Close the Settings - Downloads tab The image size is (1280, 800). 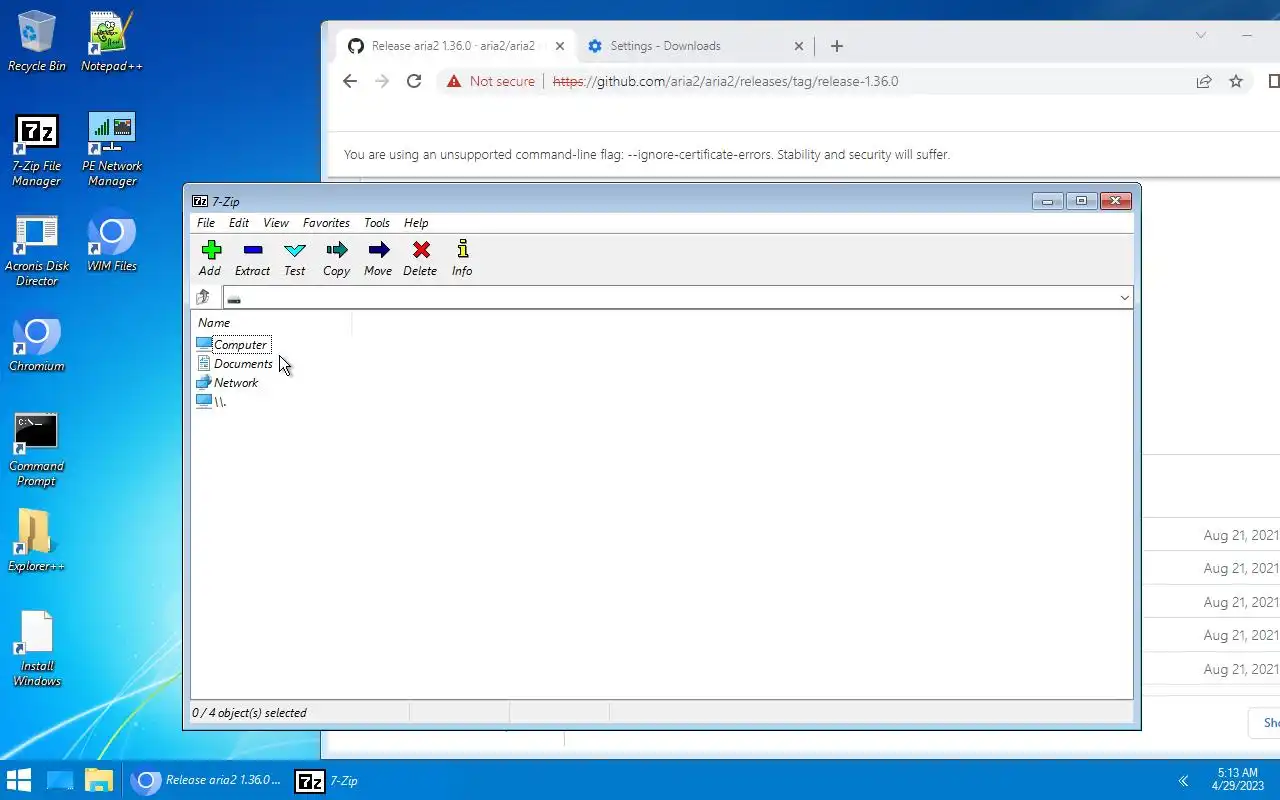click(x=799, y=46)
